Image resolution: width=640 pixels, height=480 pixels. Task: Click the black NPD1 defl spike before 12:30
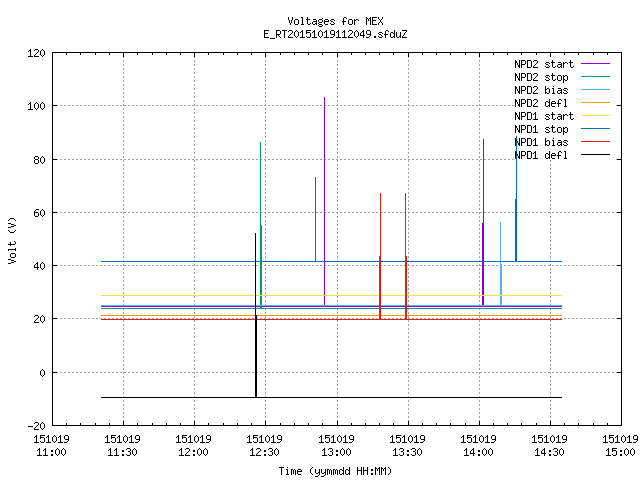[256, 314]
